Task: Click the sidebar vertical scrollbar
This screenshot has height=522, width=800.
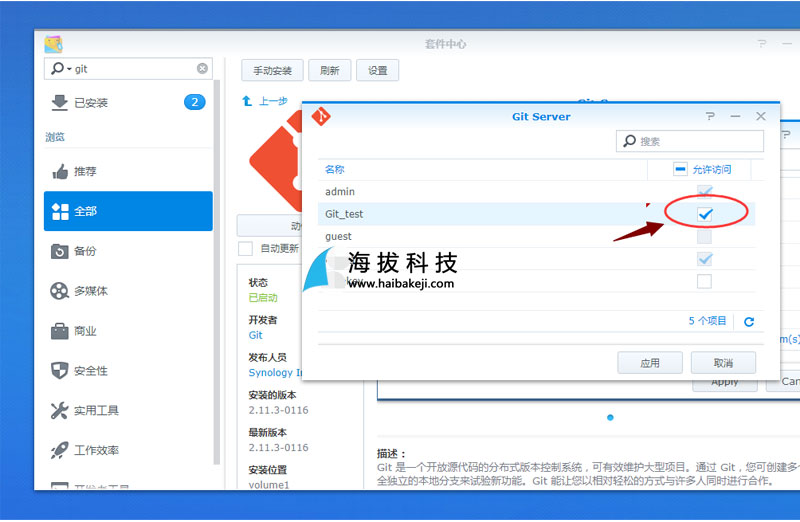Action: click(x=217, y=272)
